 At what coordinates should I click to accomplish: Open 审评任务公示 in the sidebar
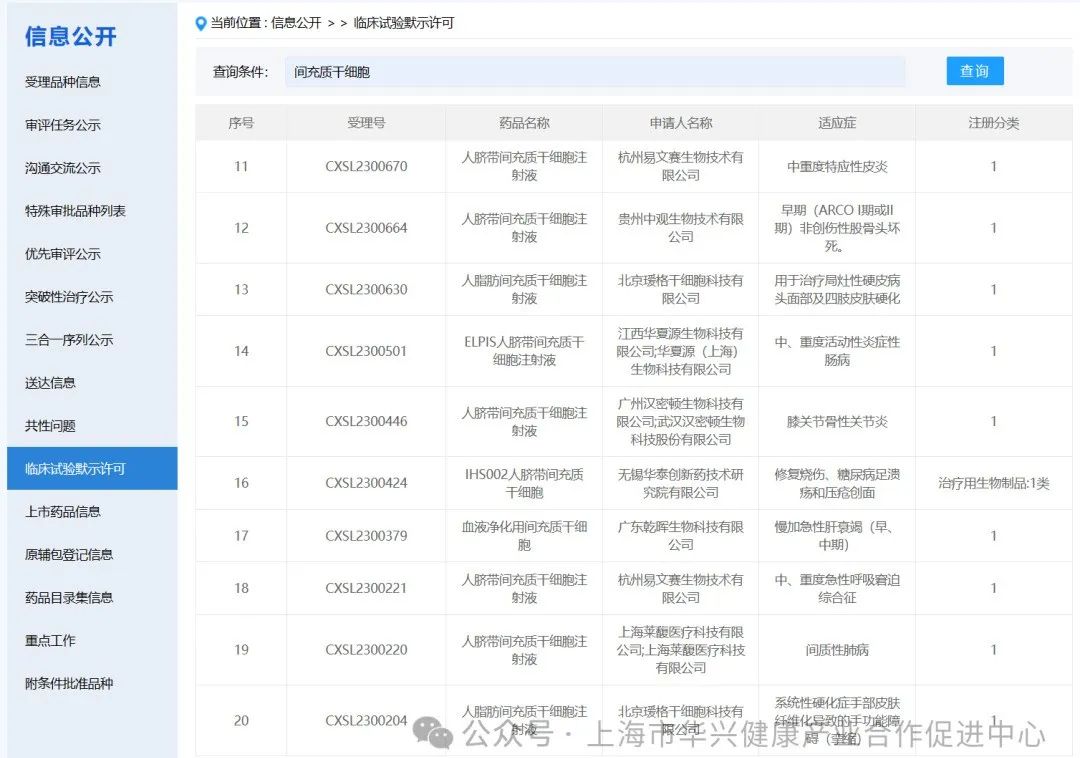pyautogui.click(x=63, y=125)
